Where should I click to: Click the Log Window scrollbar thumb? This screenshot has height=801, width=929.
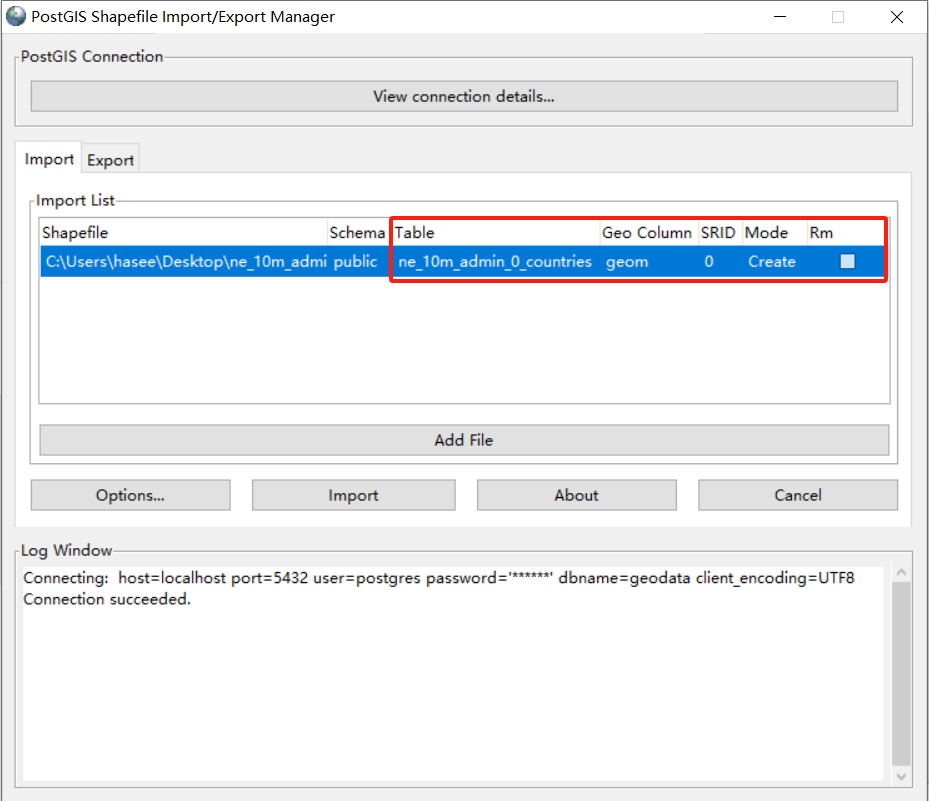click(x=901, y=674)
